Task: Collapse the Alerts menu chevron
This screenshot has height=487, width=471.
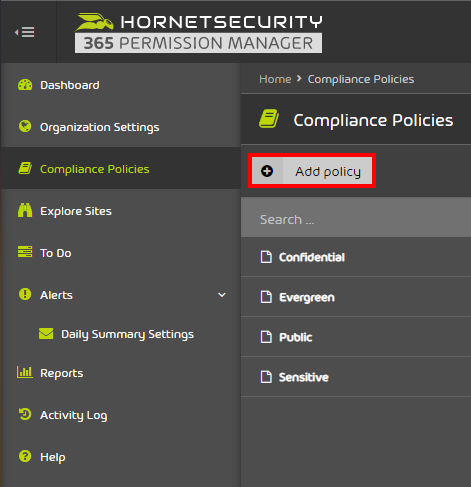Action: 222,295
